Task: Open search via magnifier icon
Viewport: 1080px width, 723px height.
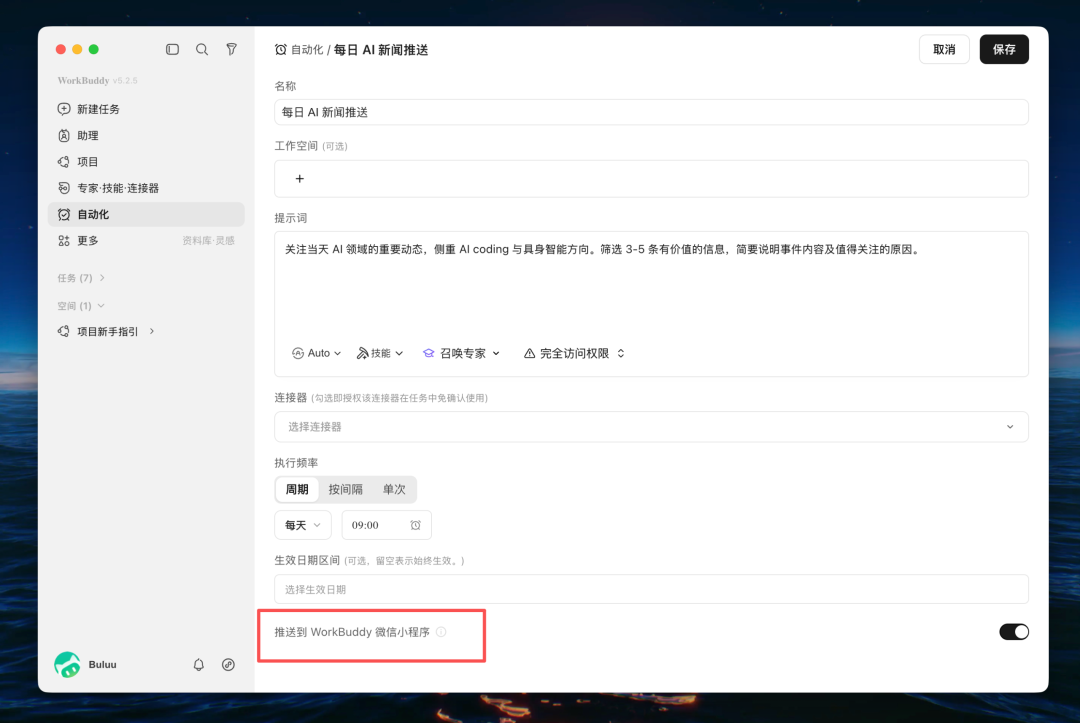Action: point(202,50)
